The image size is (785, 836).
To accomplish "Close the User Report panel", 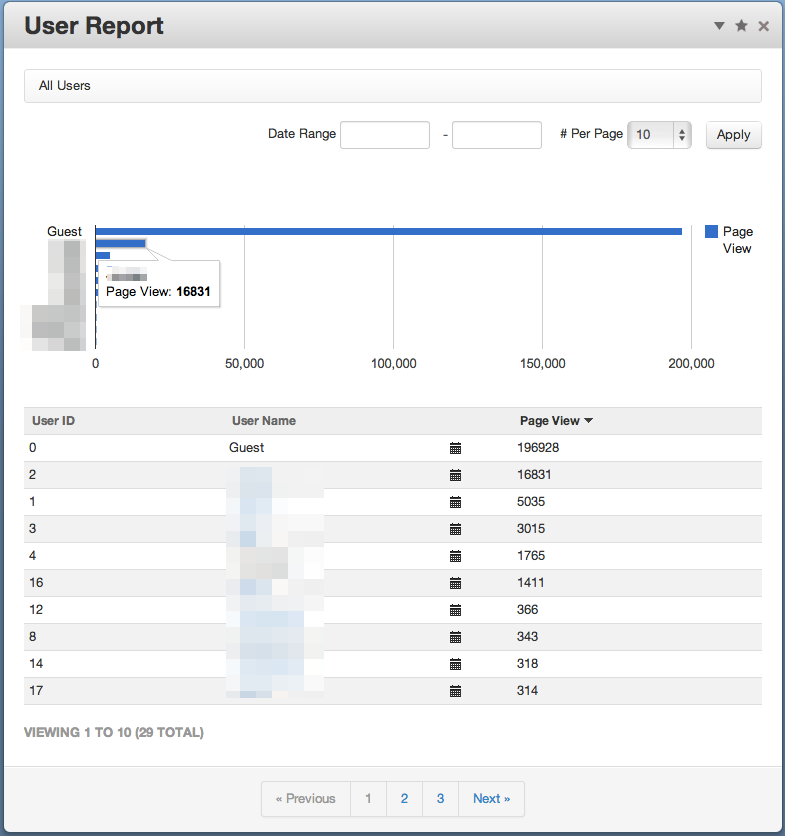I will (764, 26).
